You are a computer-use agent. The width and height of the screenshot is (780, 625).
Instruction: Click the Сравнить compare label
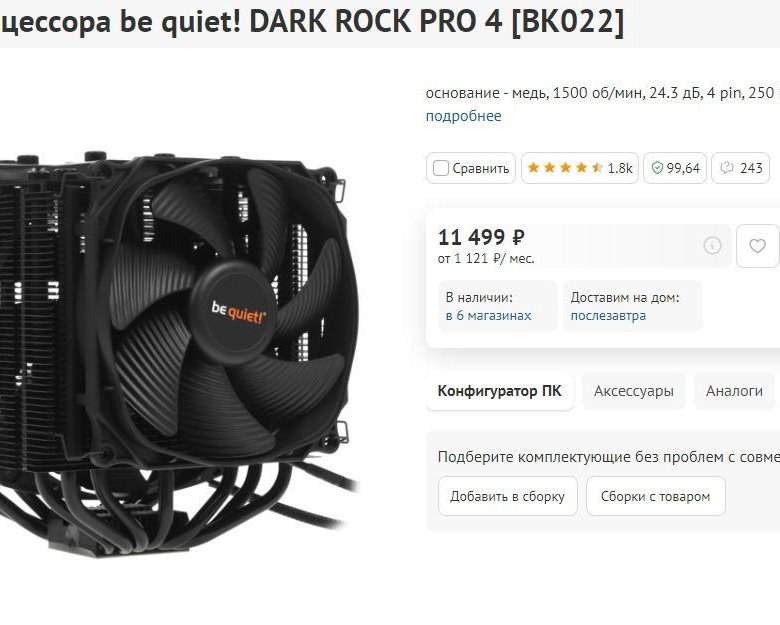(481, 169)
